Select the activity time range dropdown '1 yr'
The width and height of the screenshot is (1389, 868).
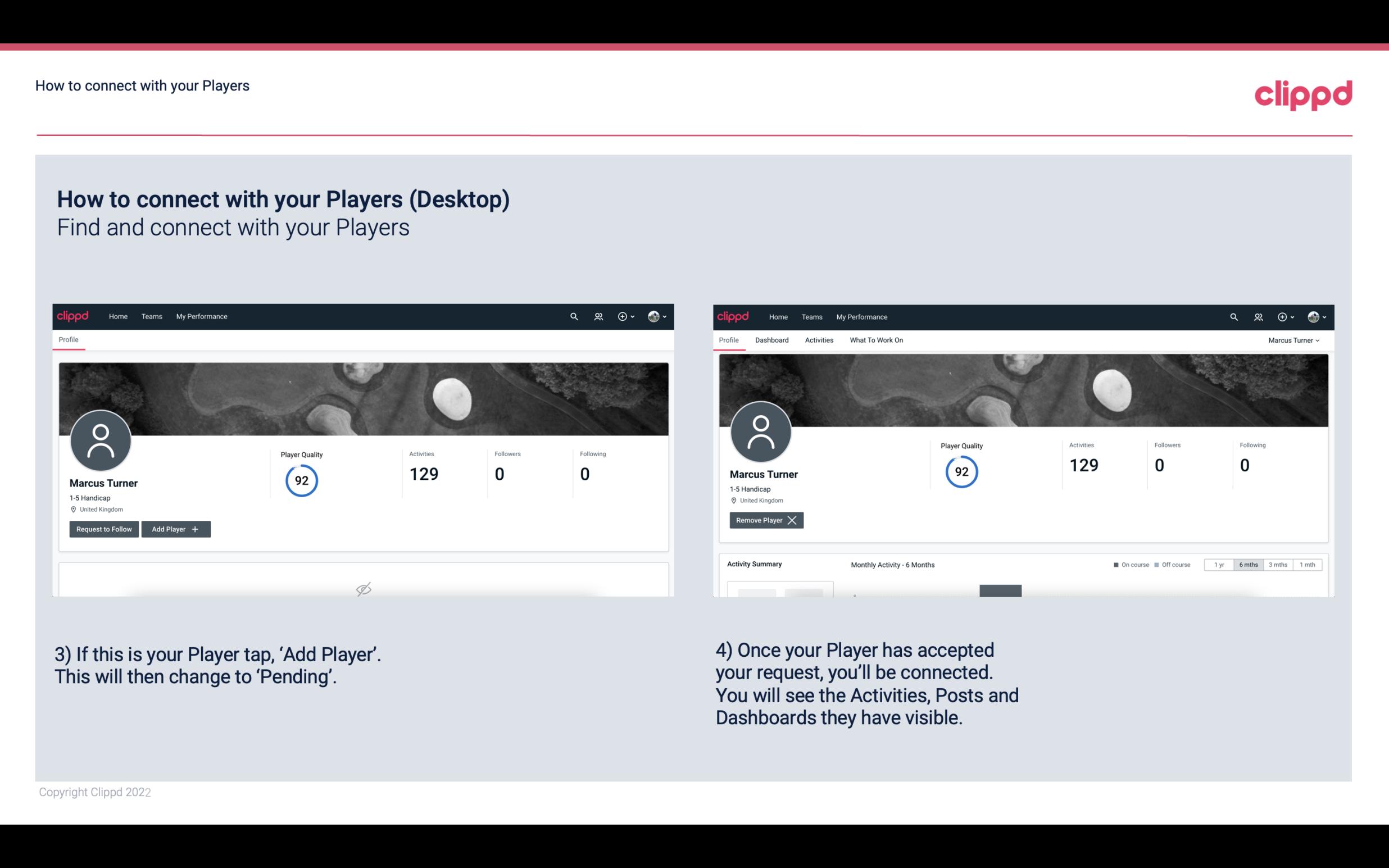point(1218,564)
